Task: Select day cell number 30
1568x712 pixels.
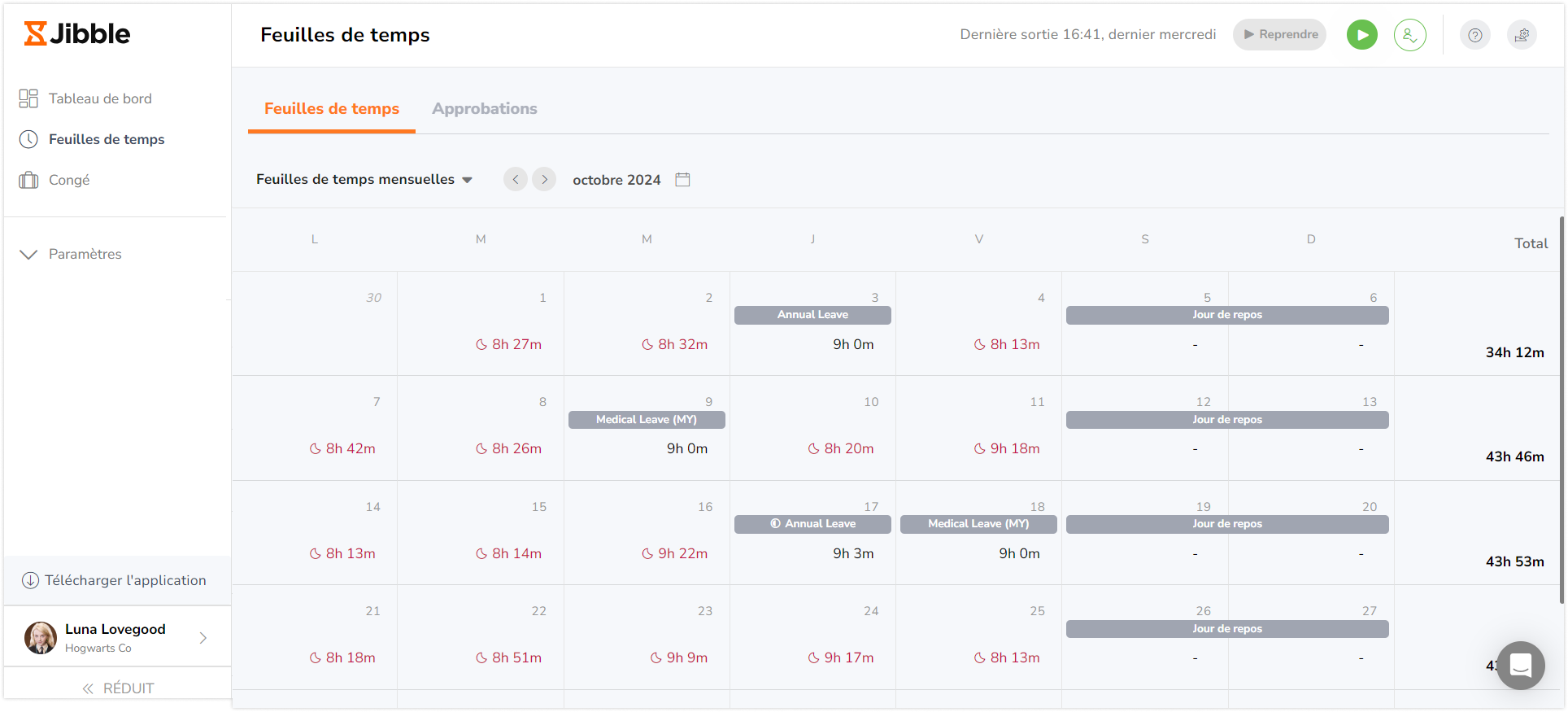Action: (x=315, y=323)
